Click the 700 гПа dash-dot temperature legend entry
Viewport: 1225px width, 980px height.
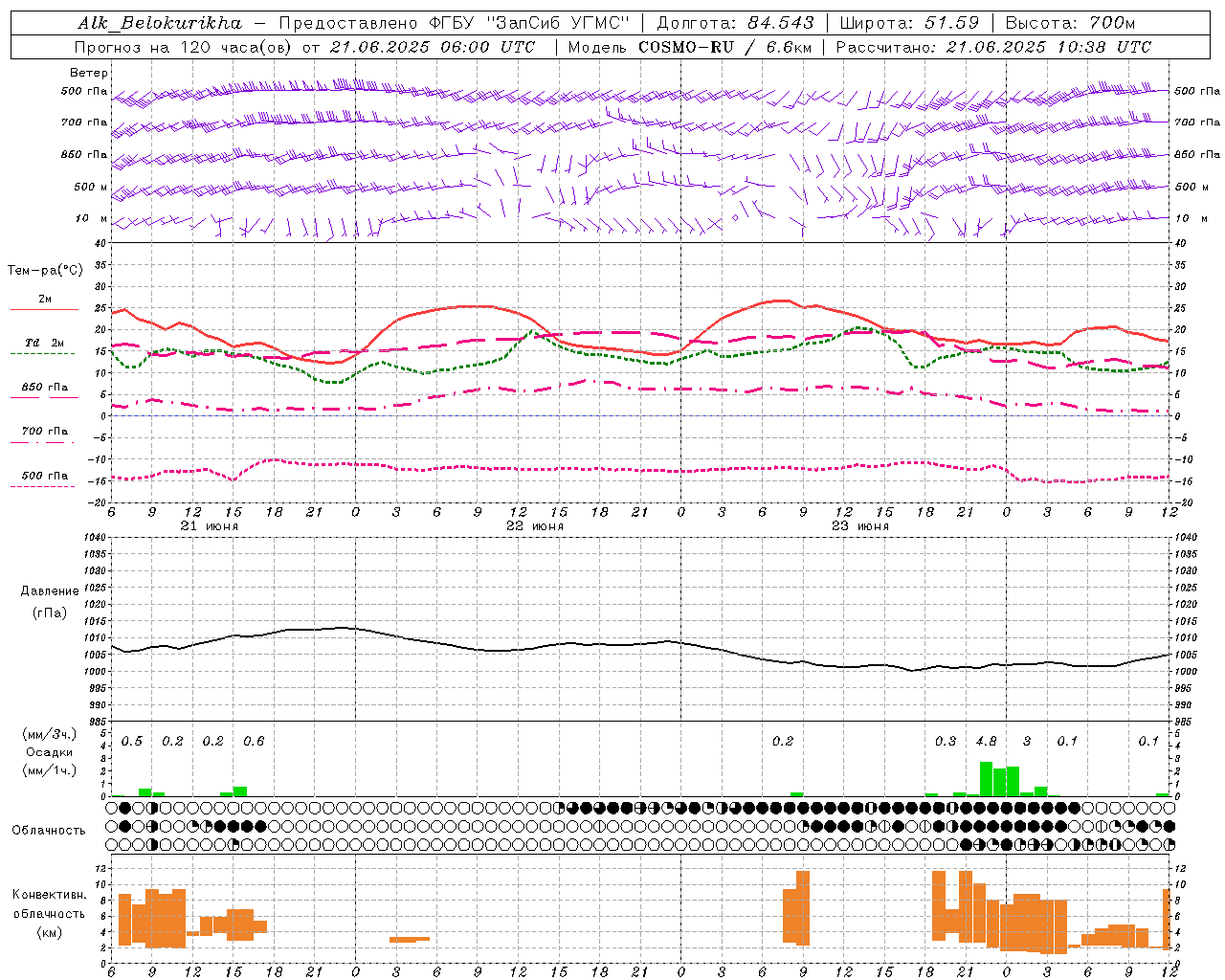coord(44,432)
